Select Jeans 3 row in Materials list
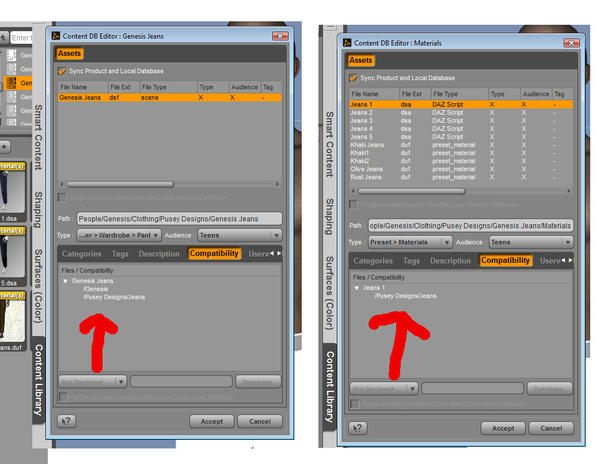Viewport: 600px width, 464px height. (461, 120)
